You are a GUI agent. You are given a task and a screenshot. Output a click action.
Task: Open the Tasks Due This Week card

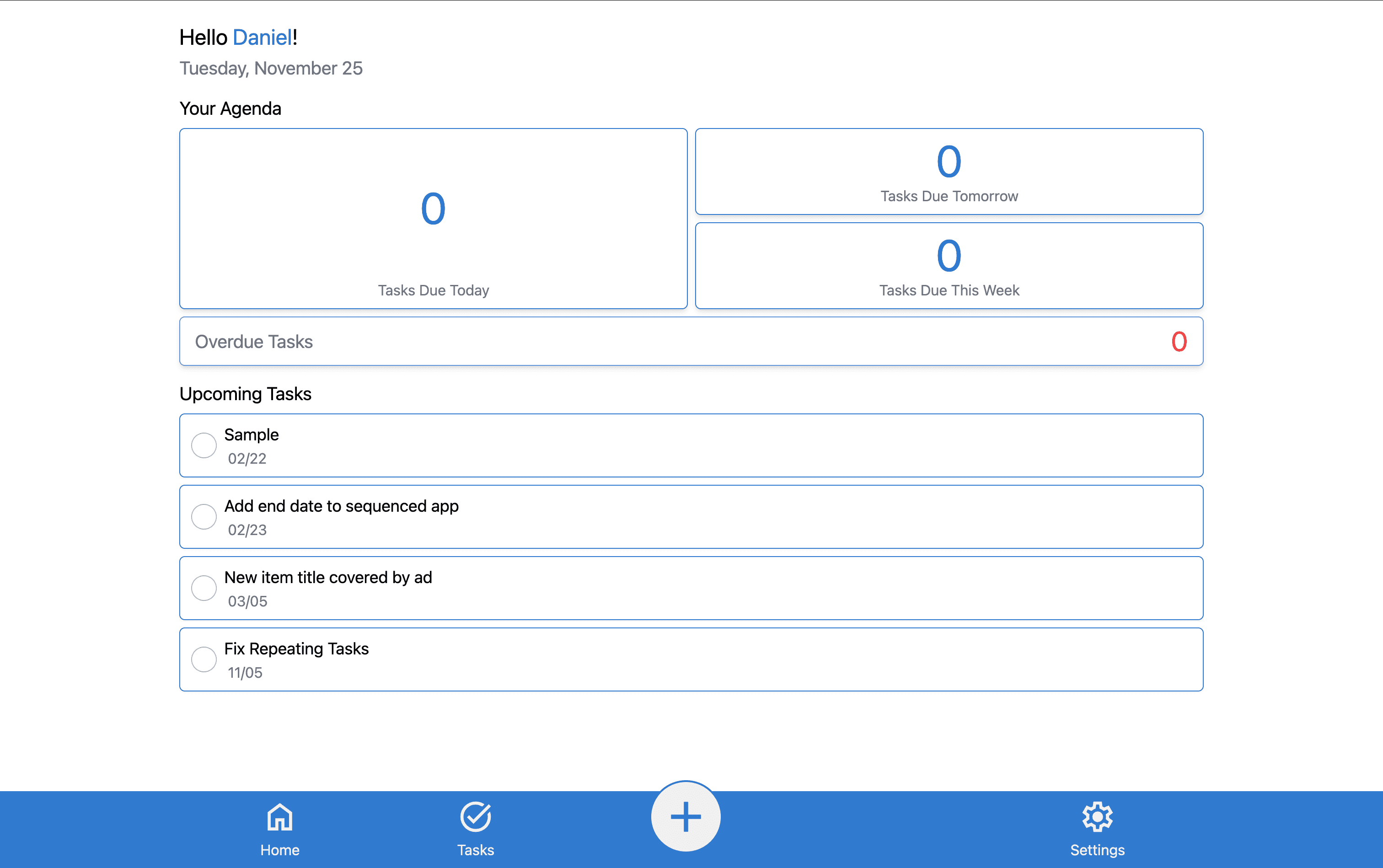pyautogui.click(x=949, y=265)
